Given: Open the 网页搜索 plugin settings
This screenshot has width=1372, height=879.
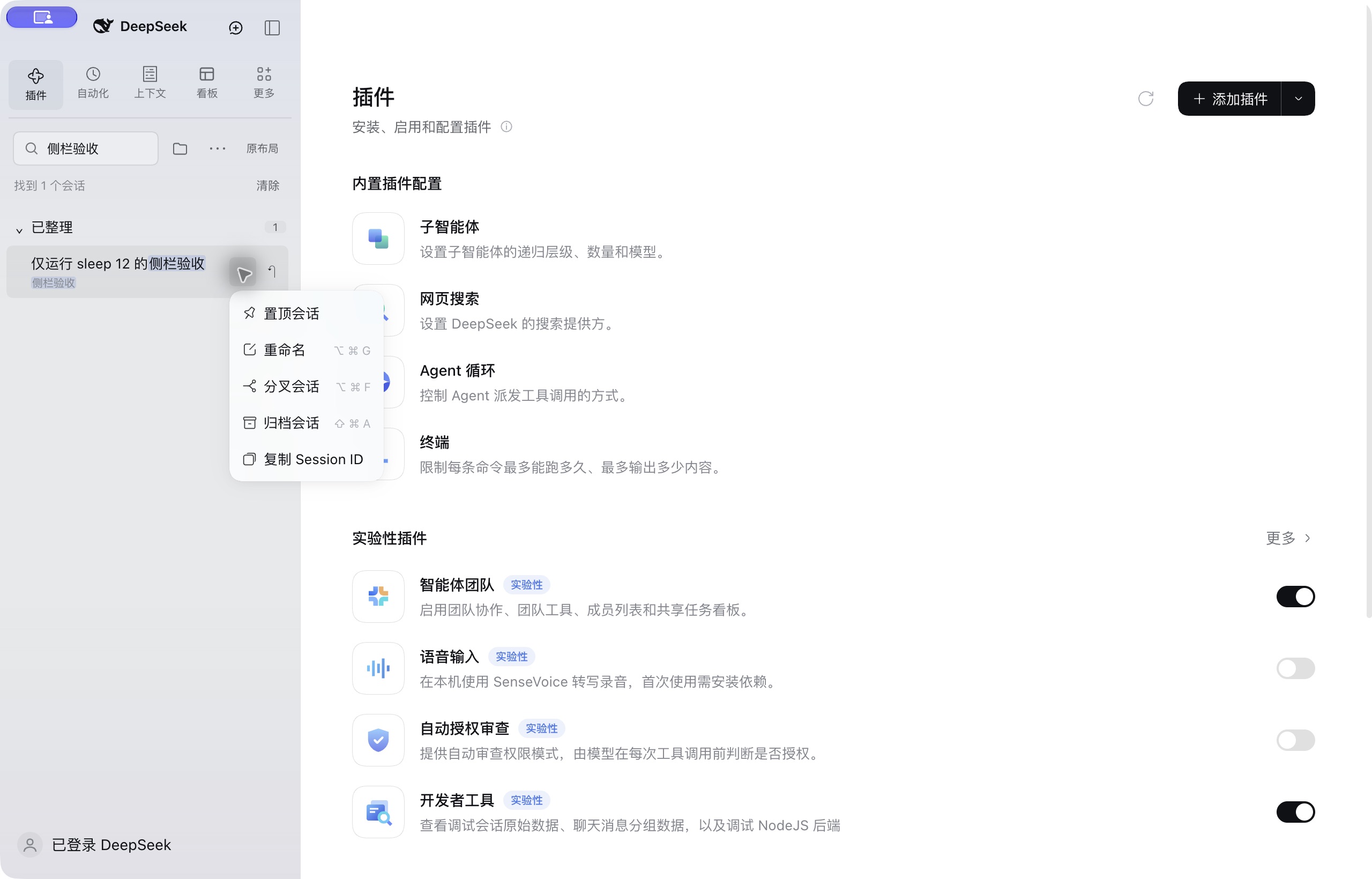Looking at the screenshot, I should 571,310.
